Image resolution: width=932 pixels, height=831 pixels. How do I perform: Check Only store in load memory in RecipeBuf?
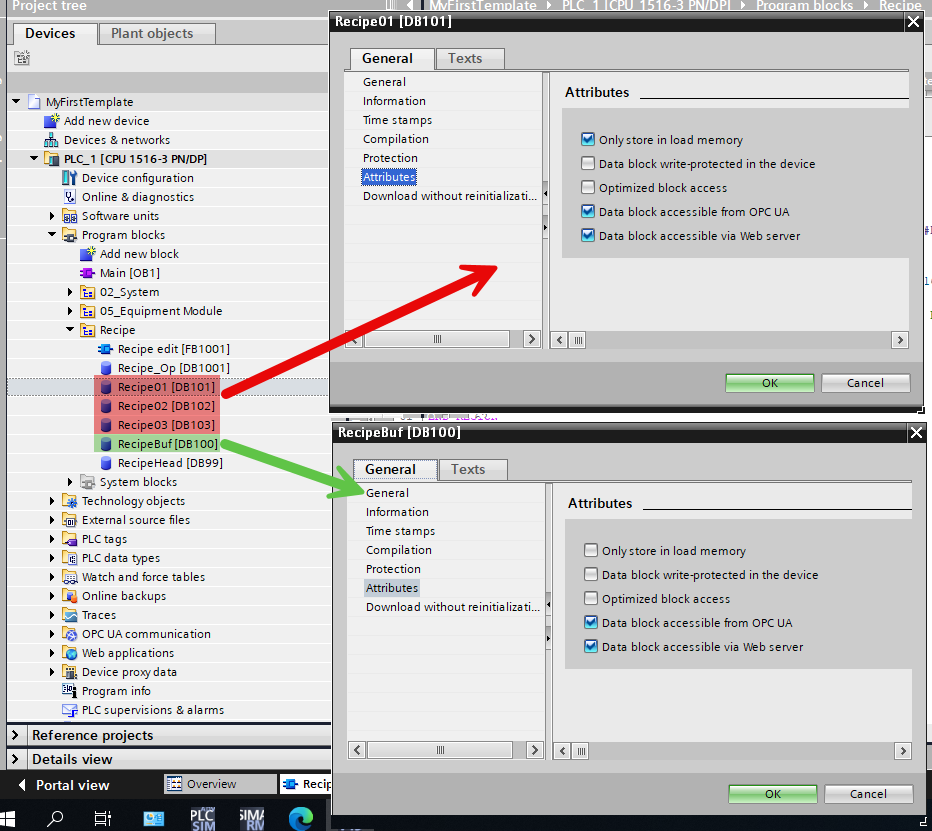(591, 550)
